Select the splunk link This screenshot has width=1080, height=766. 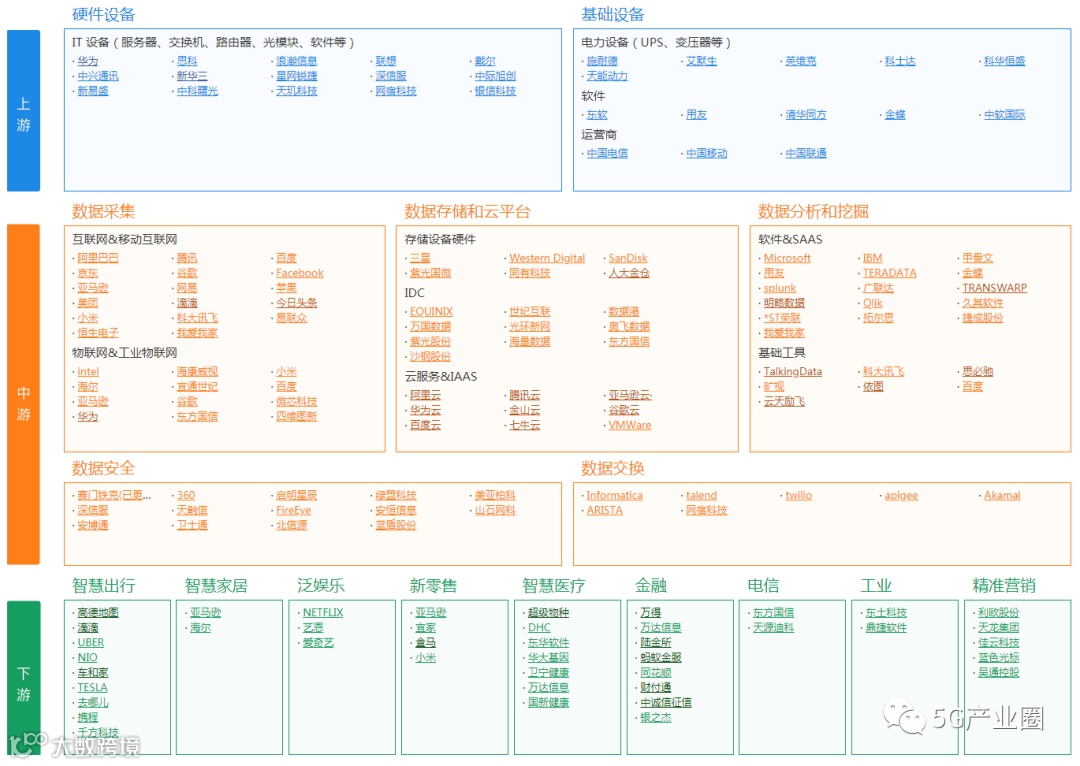pos(780,289)
